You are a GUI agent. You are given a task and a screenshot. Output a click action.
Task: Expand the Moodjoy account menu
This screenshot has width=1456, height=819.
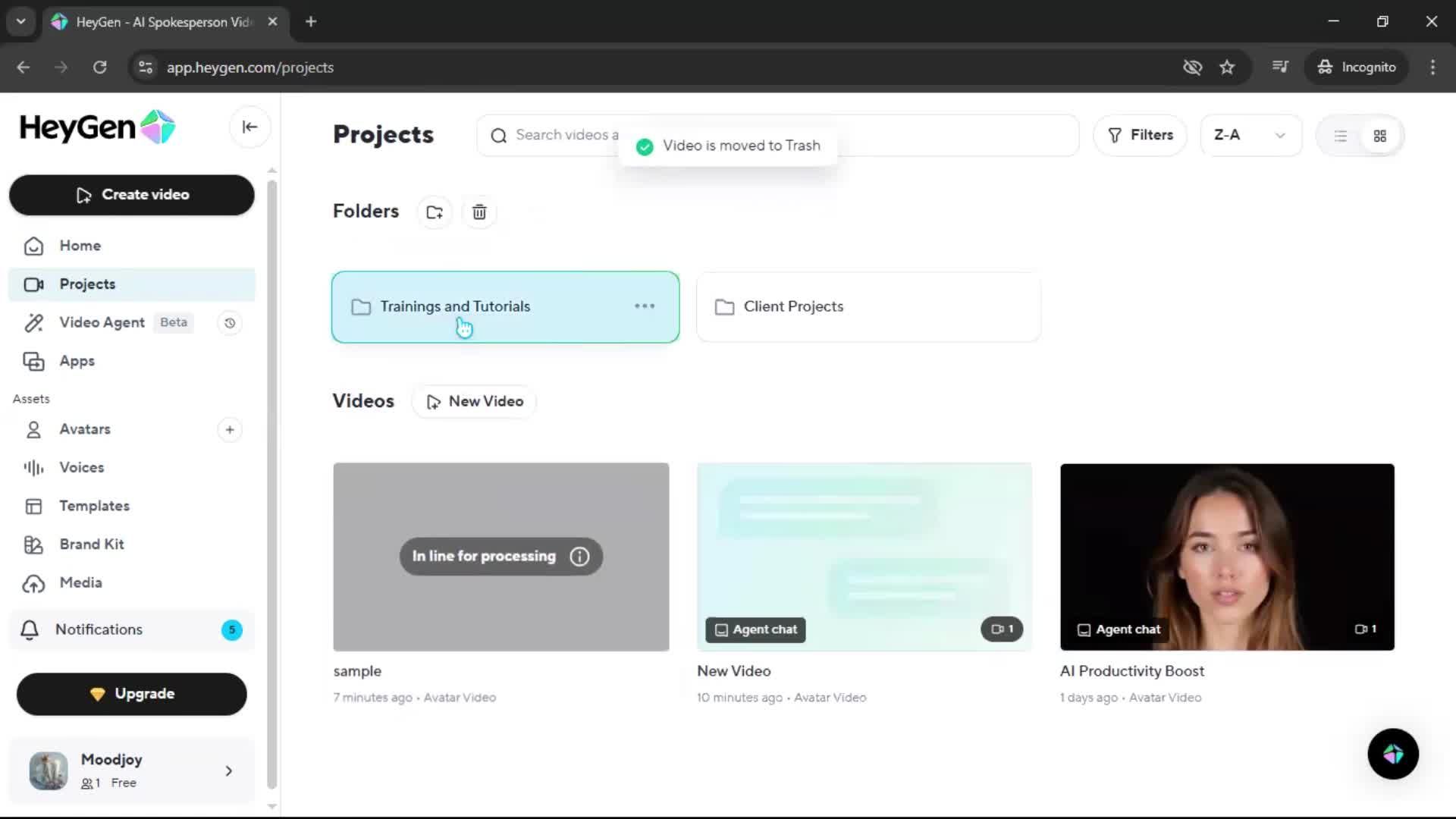coord(228,771)
